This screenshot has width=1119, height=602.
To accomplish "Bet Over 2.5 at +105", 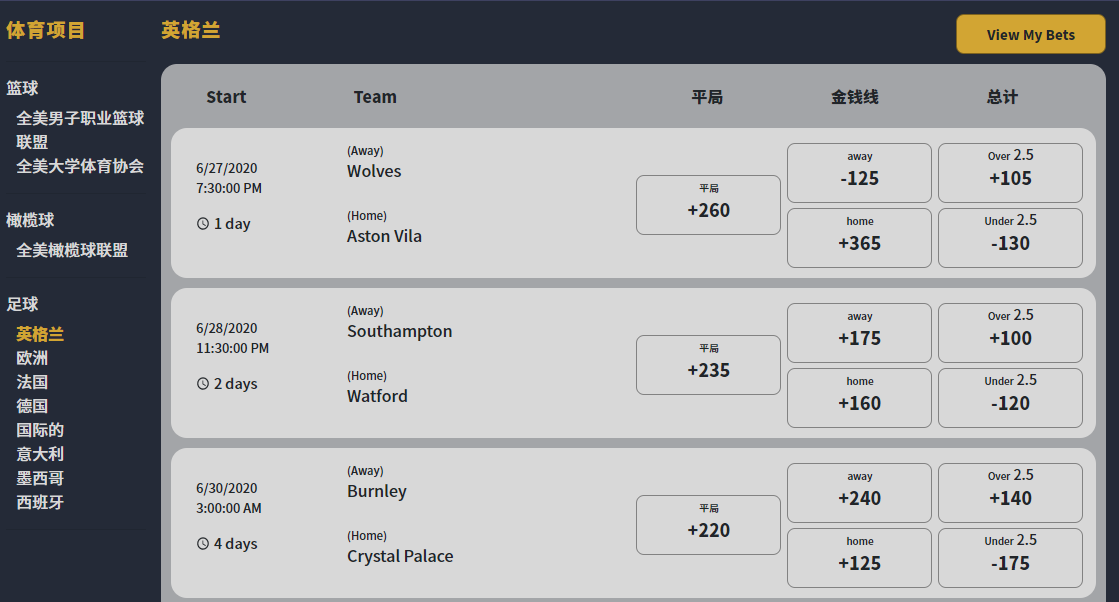I will [1010, 173].
